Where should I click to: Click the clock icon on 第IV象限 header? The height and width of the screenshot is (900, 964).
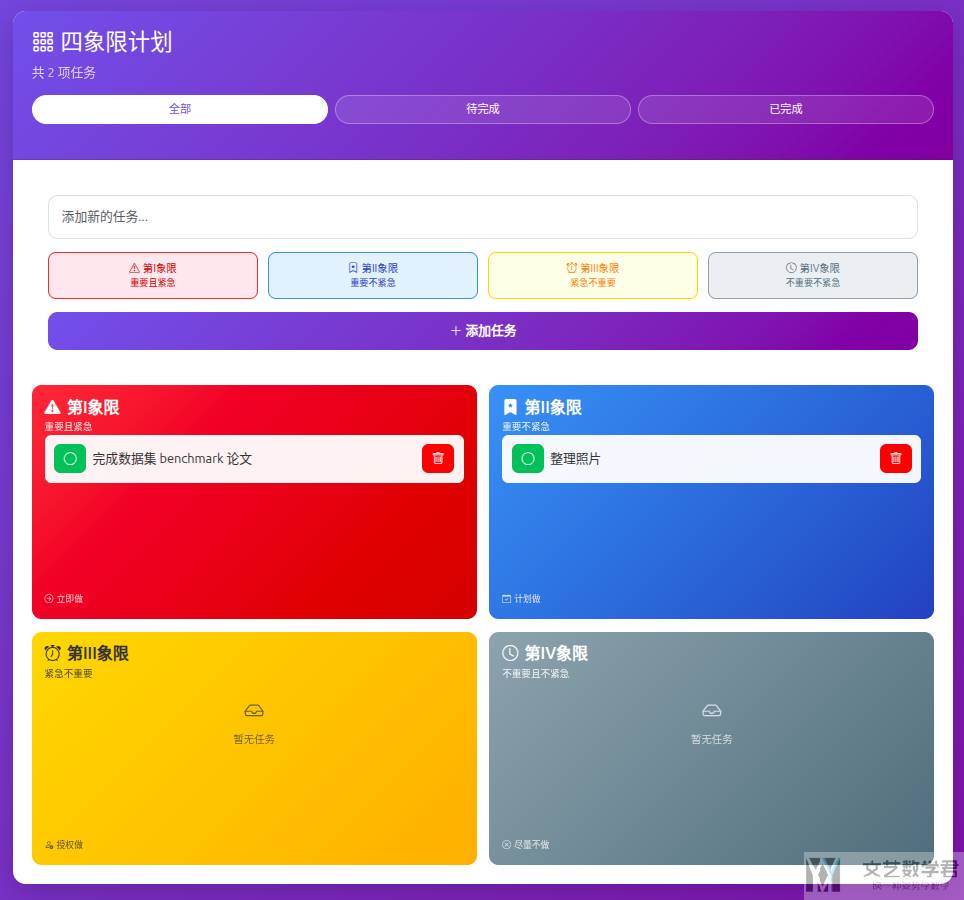510,652
